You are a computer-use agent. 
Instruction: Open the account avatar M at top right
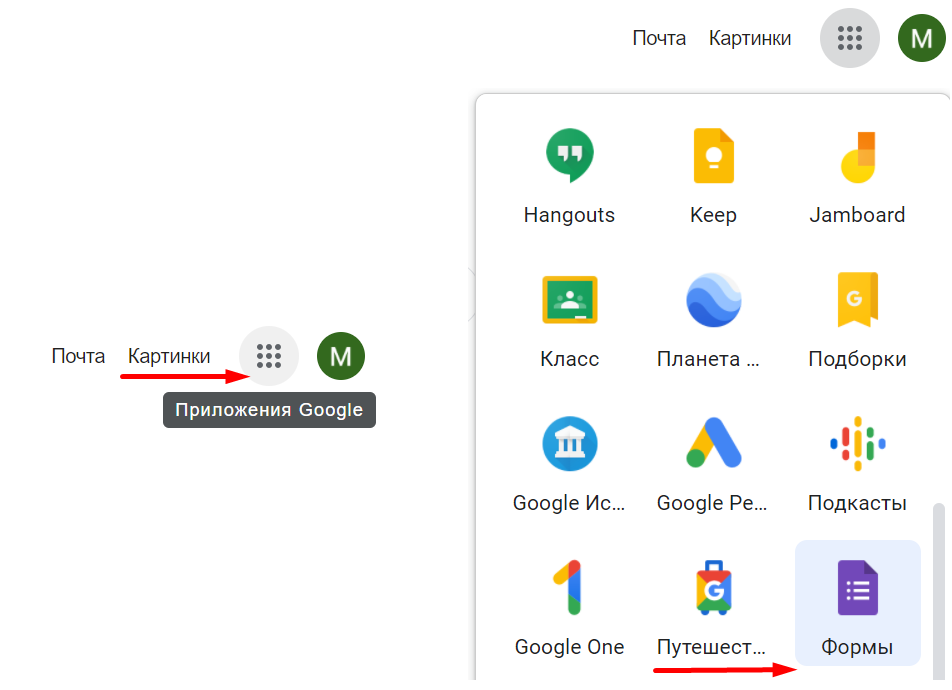click(921, 38)
